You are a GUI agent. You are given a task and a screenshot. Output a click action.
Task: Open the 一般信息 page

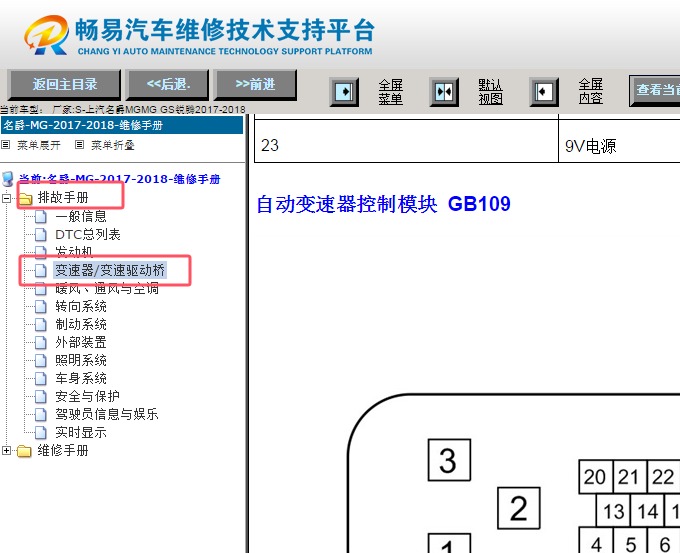pos(81,216)
